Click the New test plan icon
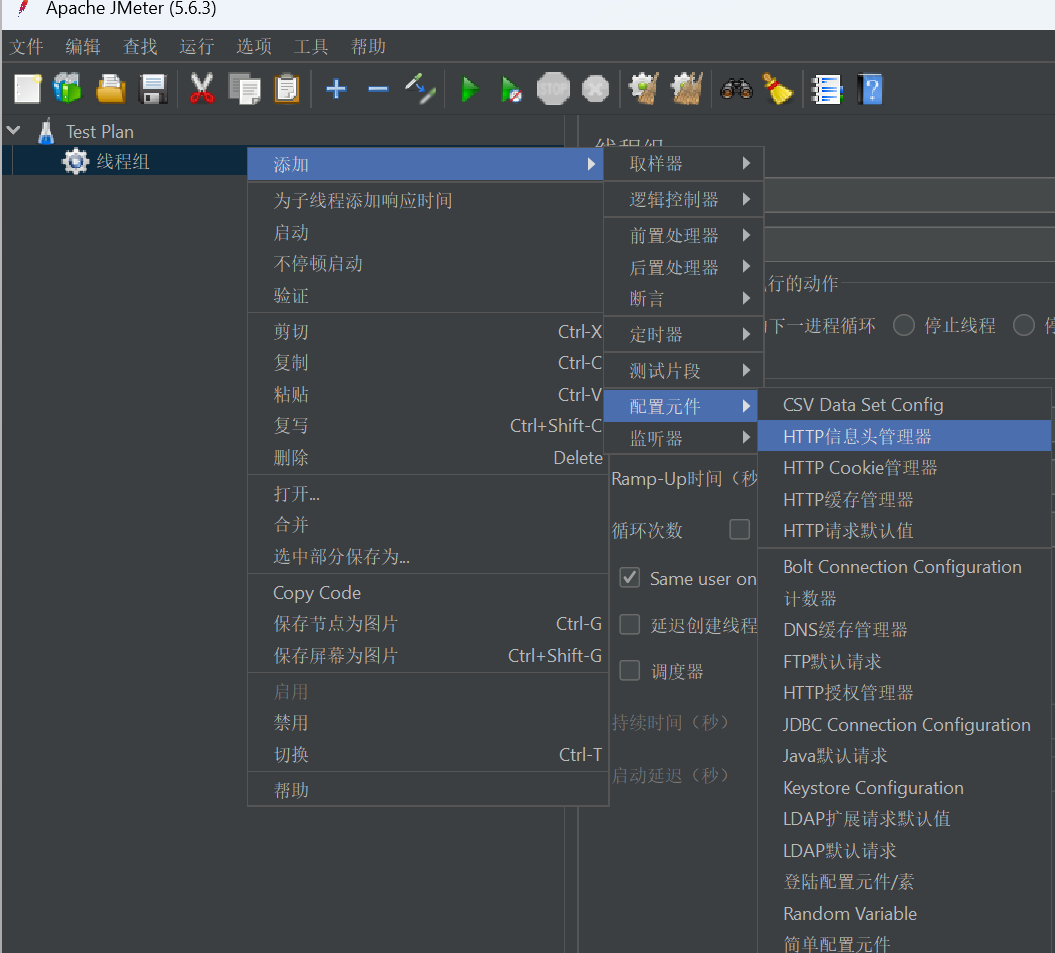This screenshot has height=953, width=1055. (x=28, y=89)
